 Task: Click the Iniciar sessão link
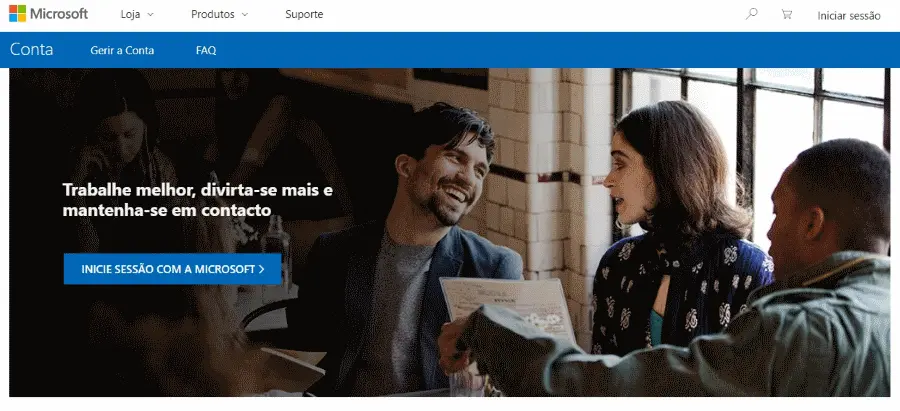(849, 15)
